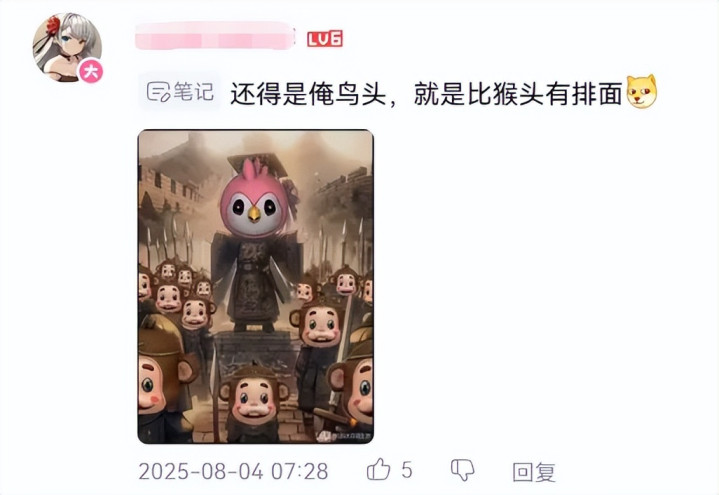719x495 pixels.
Task: Open the 笔记 tag label
Action: click(180, 92)
